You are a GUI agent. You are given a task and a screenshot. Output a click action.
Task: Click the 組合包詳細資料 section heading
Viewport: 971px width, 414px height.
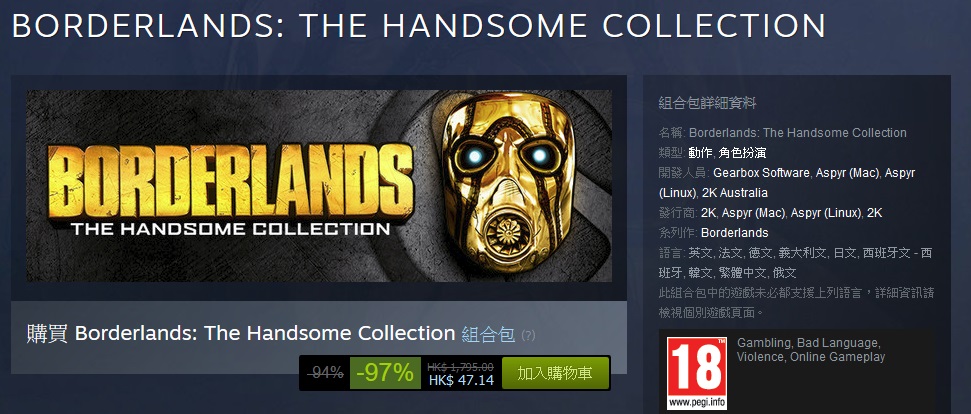pyautogui.click(x=707, y=103)
